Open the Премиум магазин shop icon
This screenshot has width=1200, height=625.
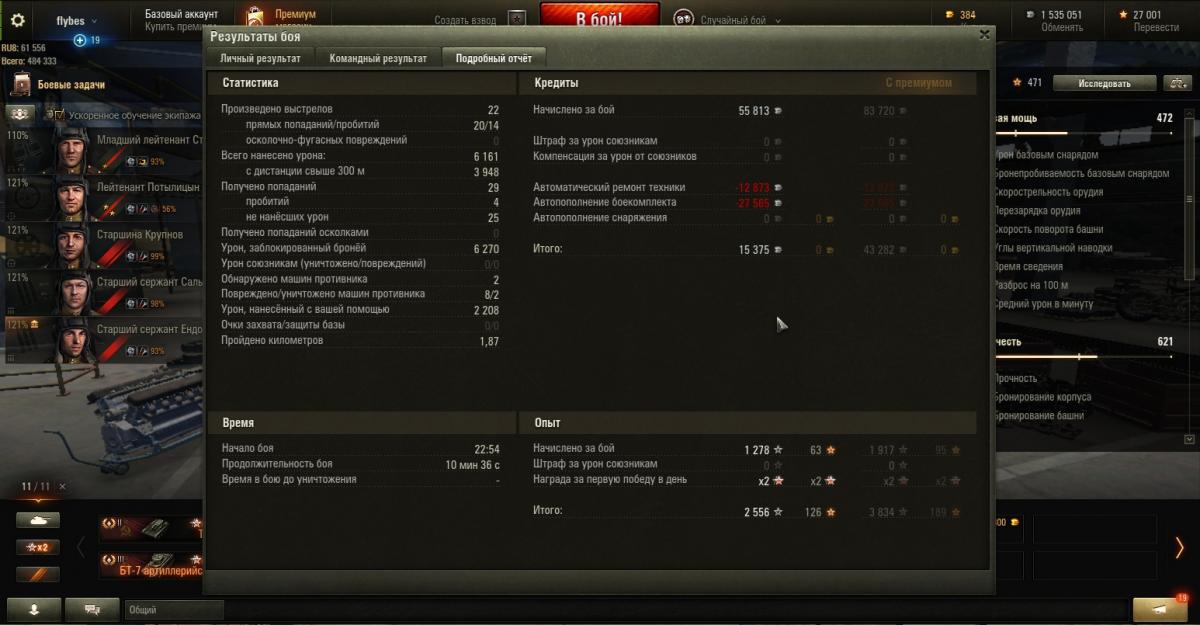click(x=256, y=18)
